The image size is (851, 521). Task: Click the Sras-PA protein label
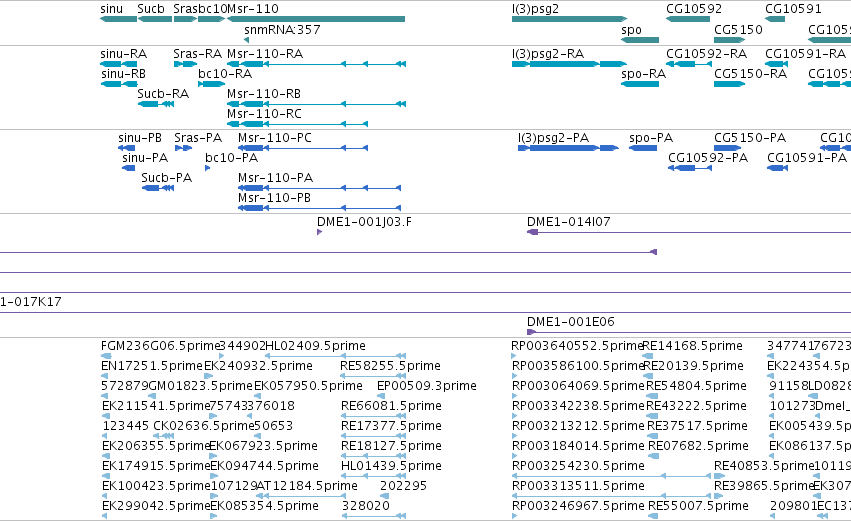(x=198, y=138)
